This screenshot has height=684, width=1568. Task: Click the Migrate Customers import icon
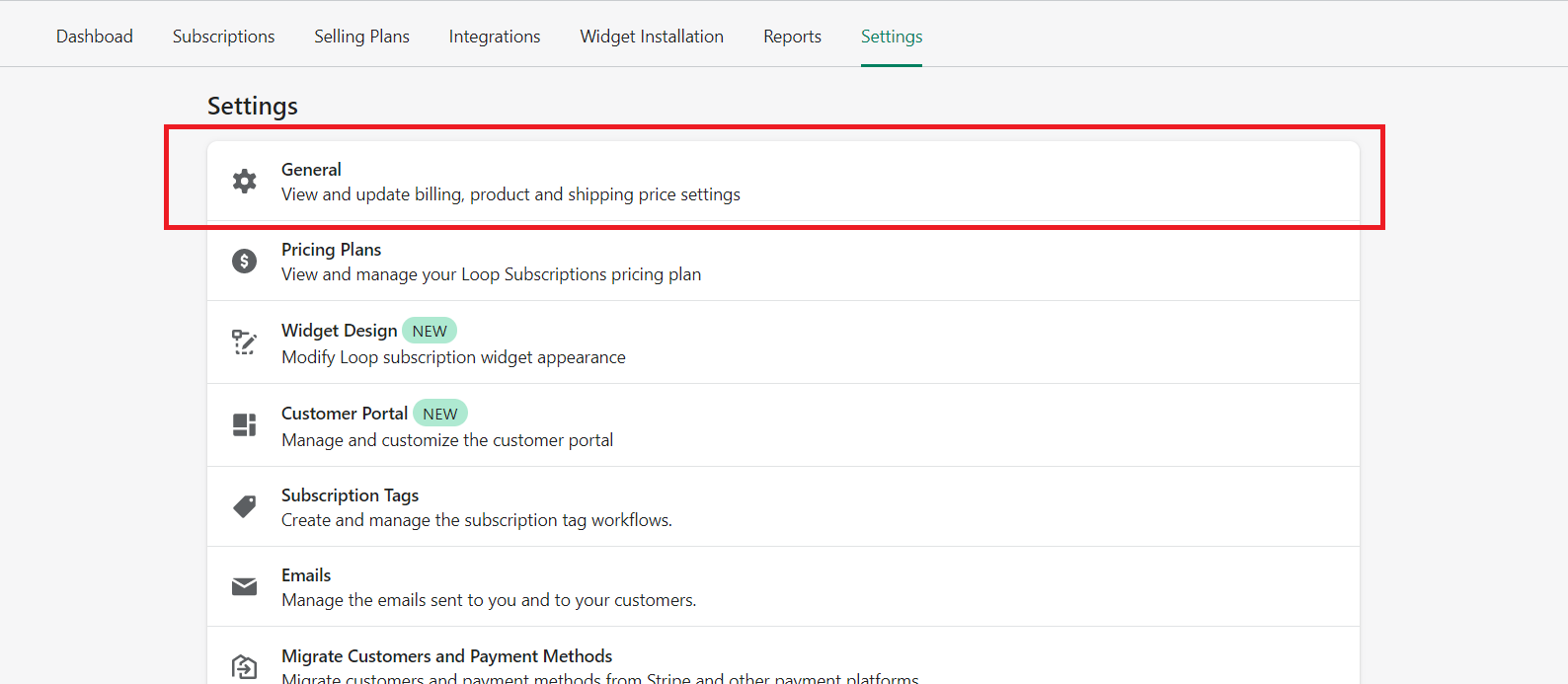pyautogui.click(x=244, y=666)
